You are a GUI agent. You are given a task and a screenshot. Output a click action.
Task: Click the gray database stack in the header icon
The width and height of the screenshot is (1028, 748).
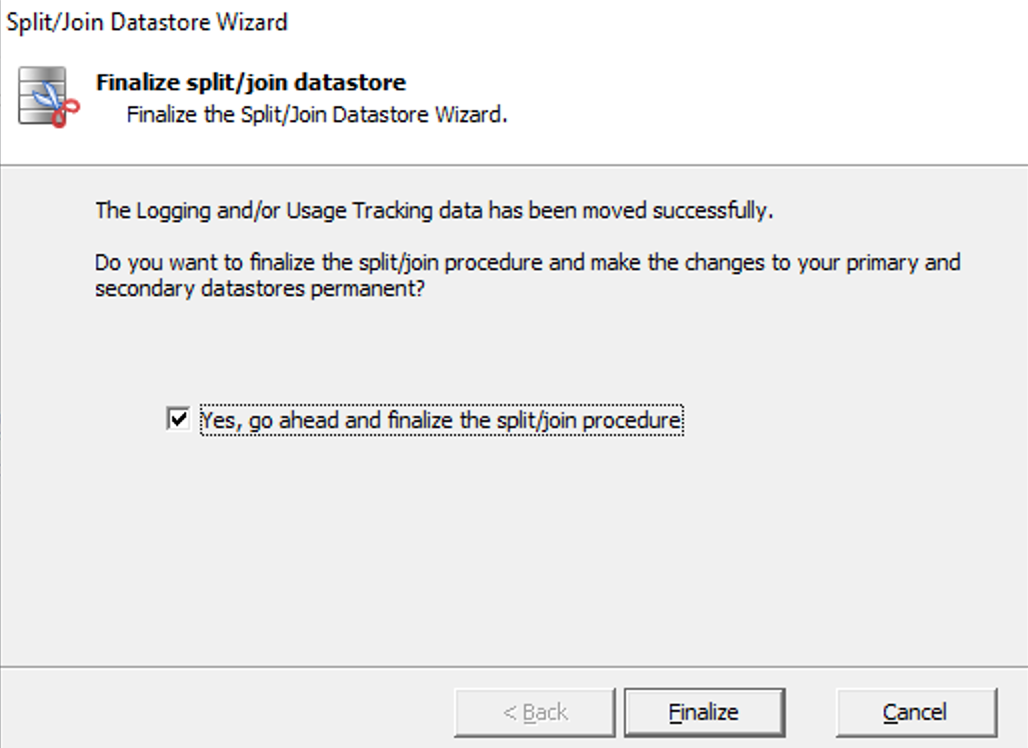click(x=41, y=94)
